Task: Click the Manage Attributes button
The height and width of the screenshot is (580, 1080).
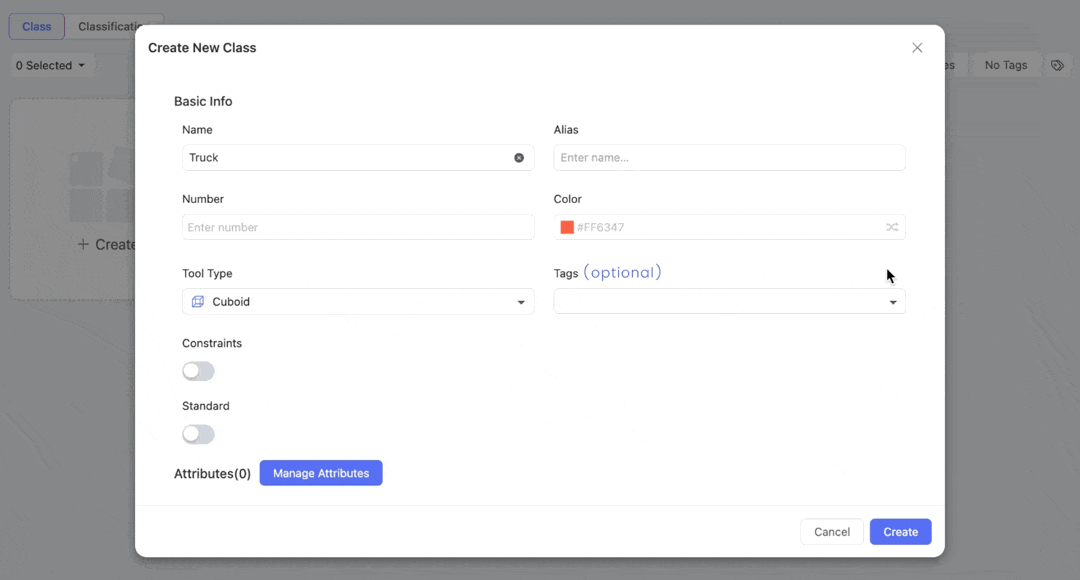Action: pyautogui.click(x=321, y=473)
